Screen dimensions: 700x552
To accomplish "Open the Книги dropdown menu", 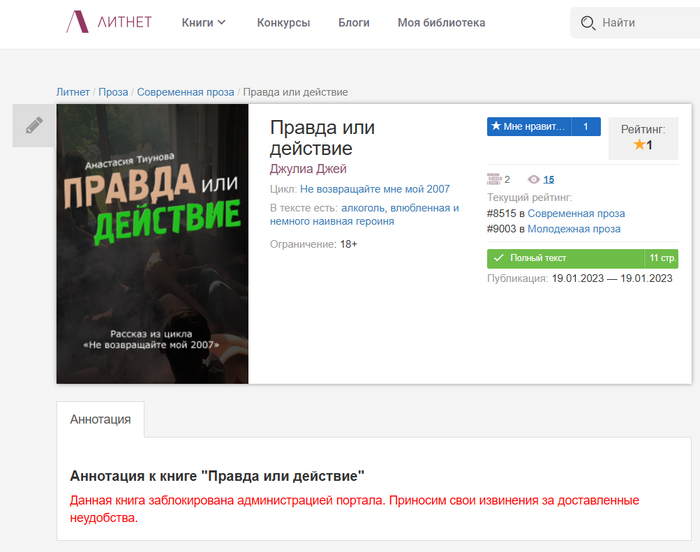I will [204, 22].
